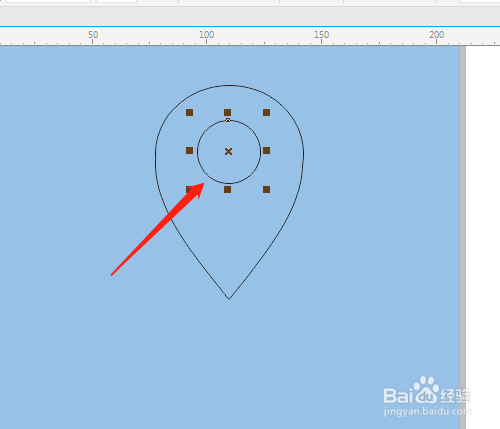Click the middle-right selection handle of circle
The image size is (500, 429).
[x=266, y=151]
